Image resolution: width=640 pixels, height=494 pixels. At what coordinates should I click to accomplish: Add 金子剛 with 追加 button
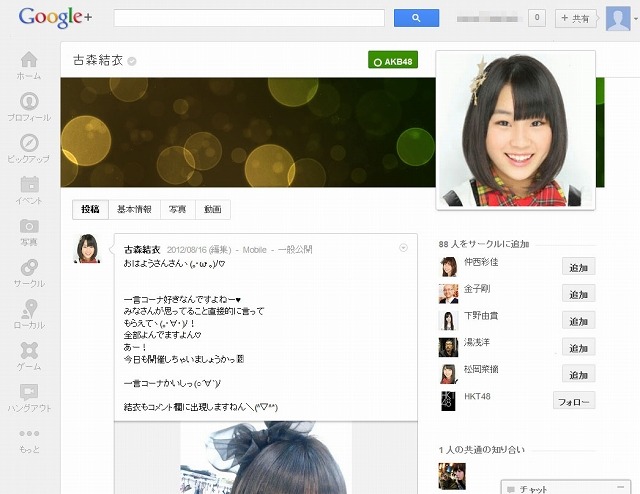pyautogui.click(x=578, y=294)
